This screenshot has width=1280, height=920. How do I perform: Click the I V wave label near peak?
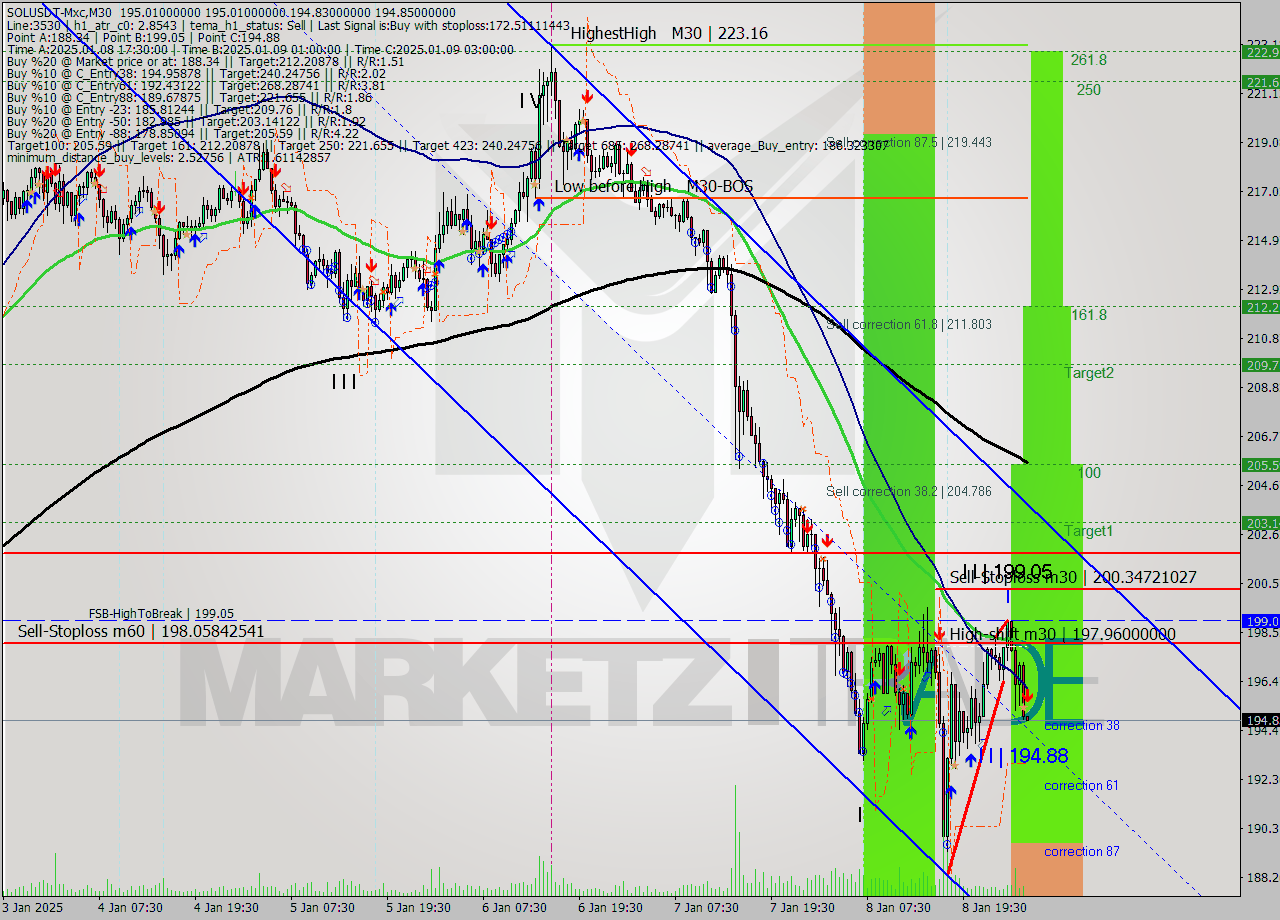(533, 101)
